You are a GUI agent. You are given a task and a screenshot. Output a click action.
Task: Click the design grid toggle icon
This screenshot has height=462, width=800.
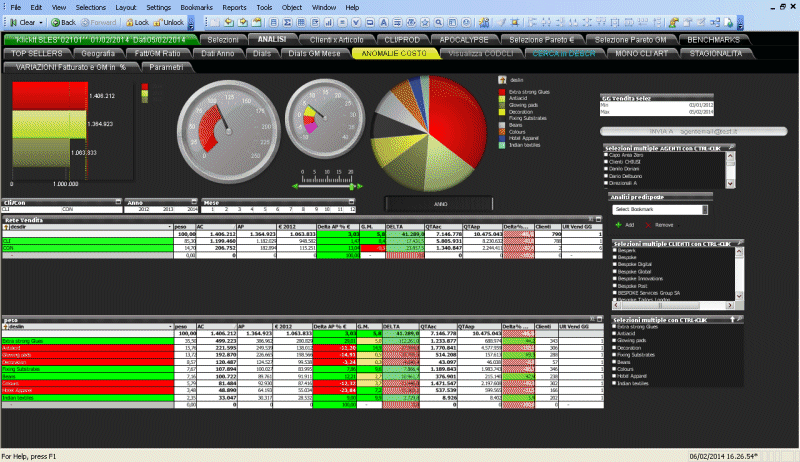pyautogui.click(x=515, y=22)
